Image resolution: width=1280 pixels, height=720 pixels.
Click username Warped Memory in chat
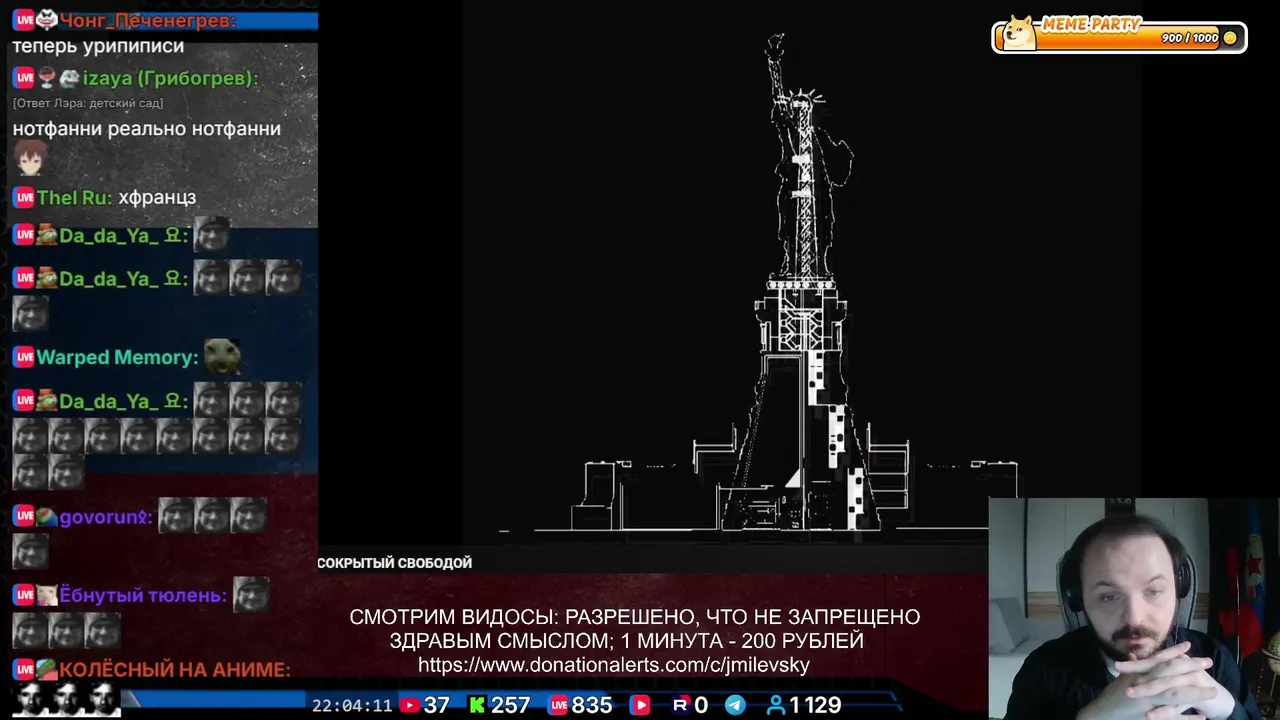[118, 358]
